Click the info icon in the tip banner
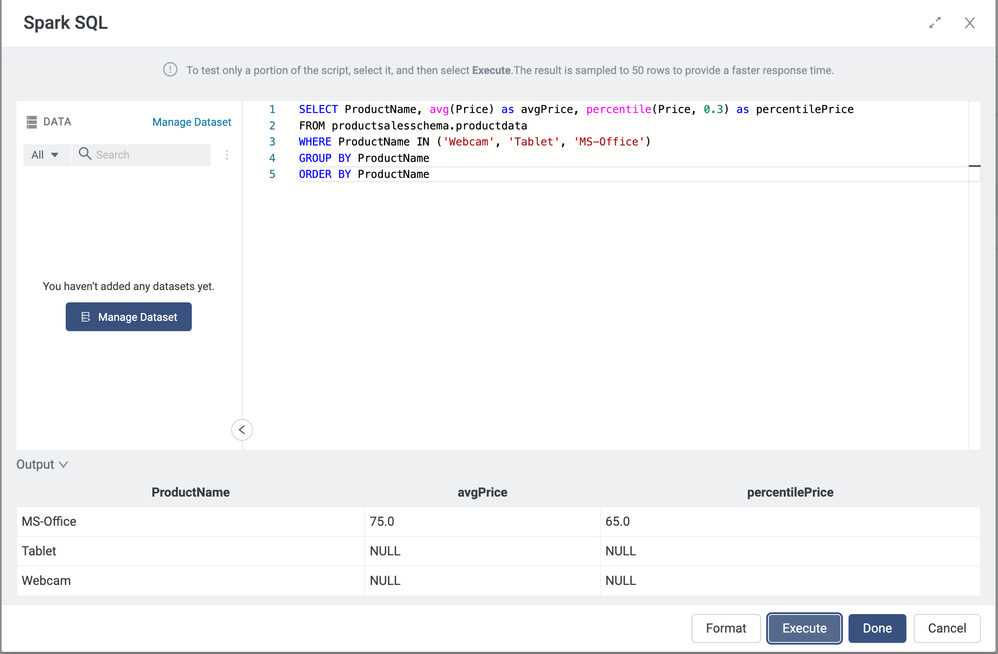The image size is (998, 654). (x=170, y=70)
